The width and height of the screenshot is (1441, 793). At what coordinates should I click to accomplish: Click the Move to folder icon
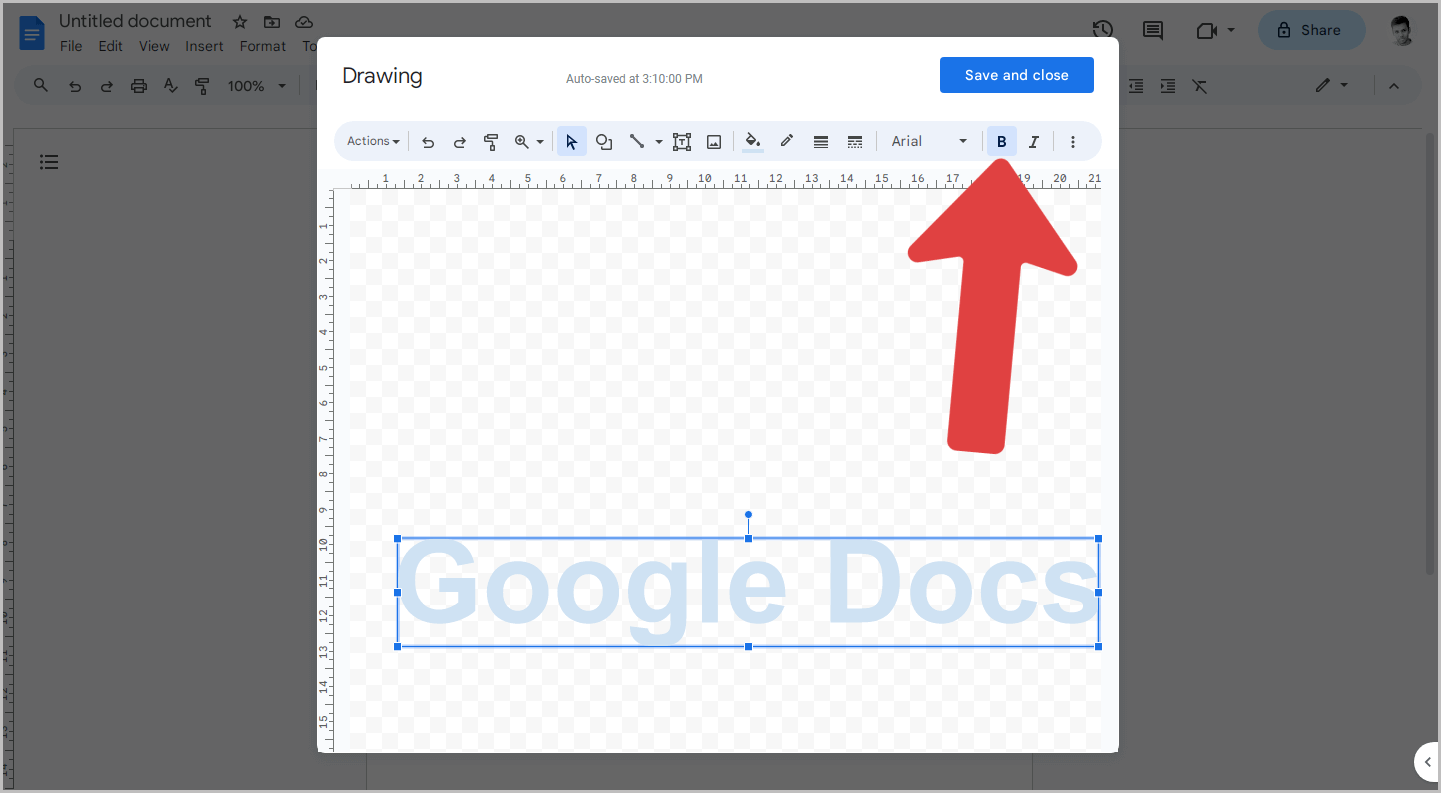[x=272, y=22]
